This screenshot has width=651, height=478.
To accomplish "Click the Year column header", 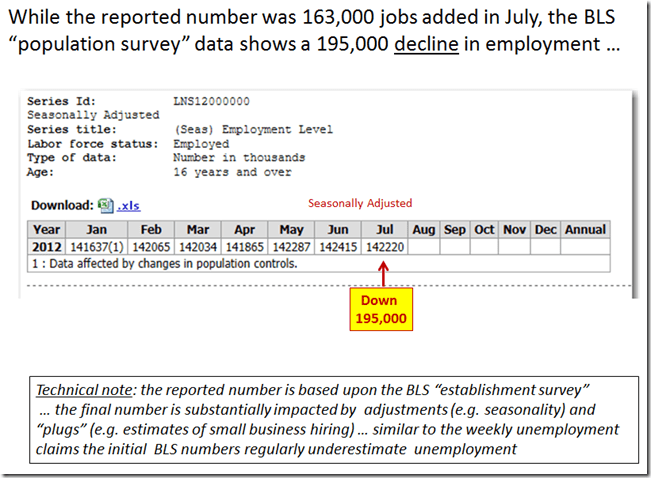I will pos(47,230).
